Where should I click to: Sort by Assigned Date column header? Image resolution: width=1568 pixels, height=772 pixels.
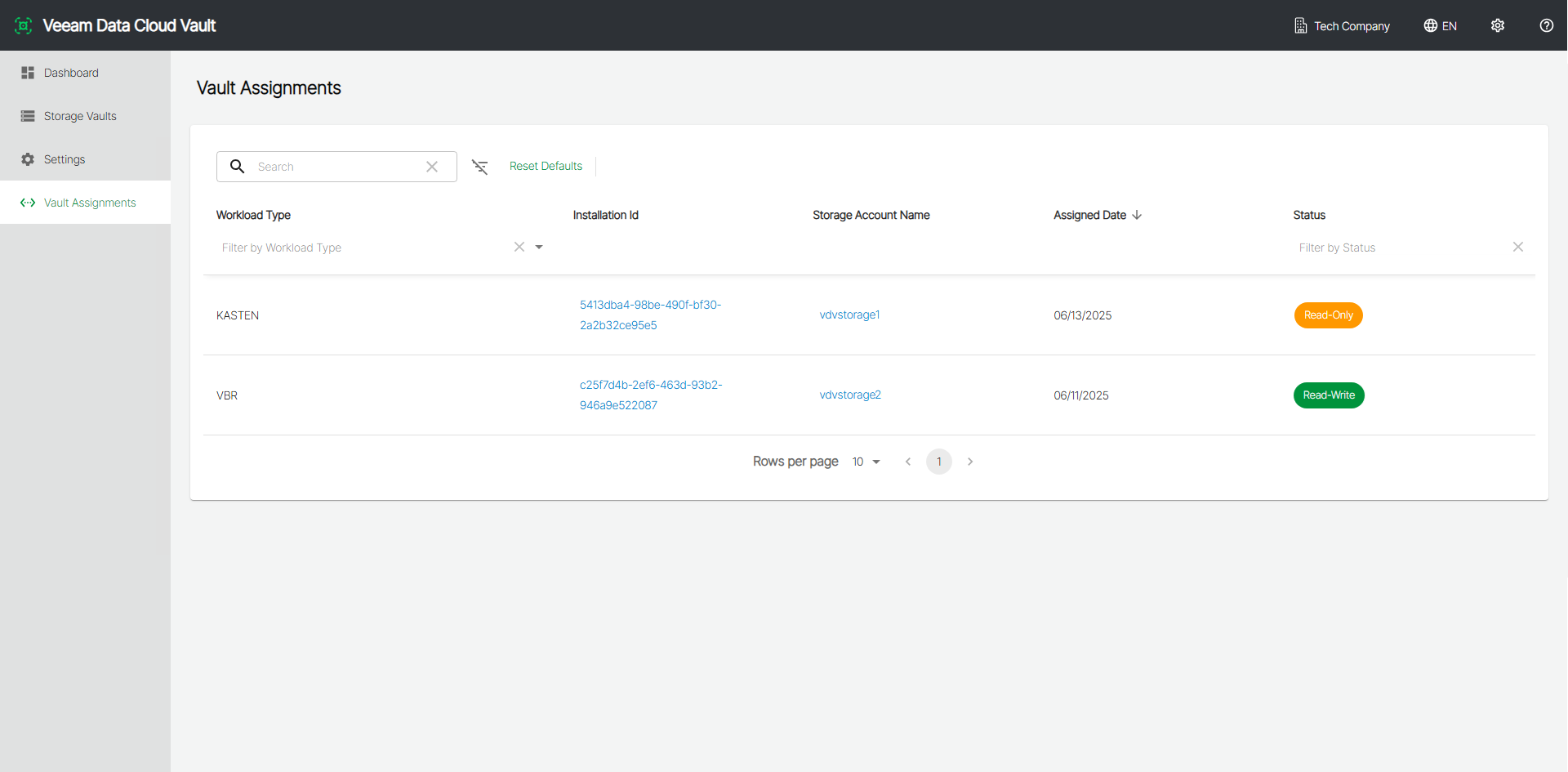(1089, 215)
